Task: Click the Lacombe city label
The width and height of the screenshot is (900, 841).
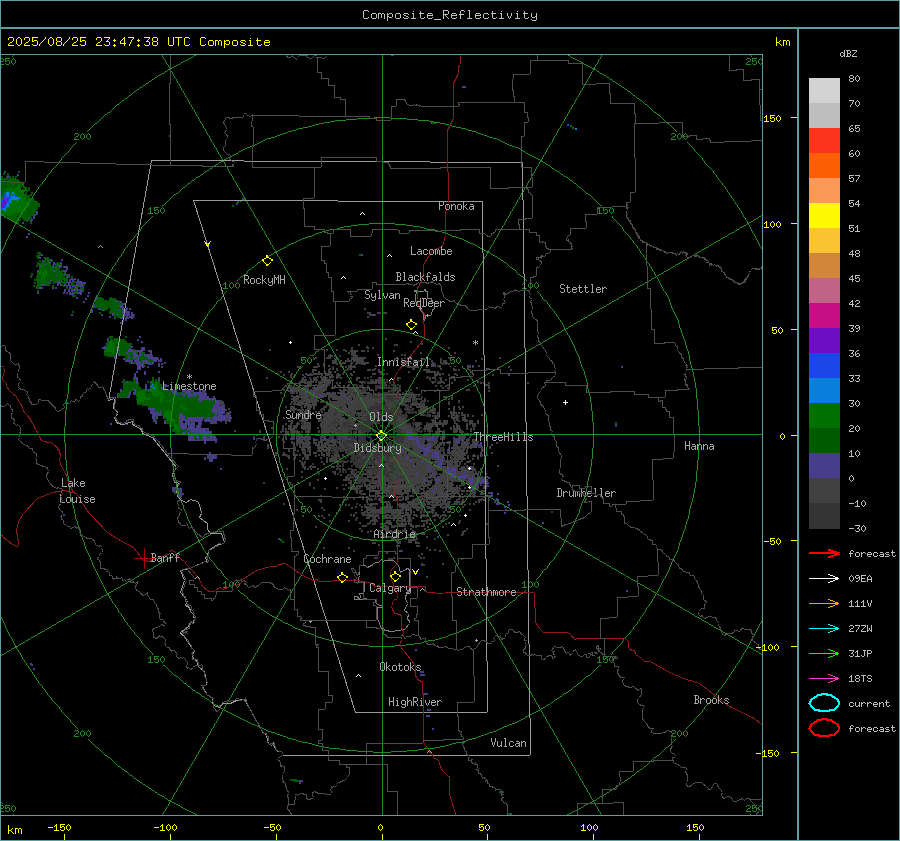Action: 431,251
